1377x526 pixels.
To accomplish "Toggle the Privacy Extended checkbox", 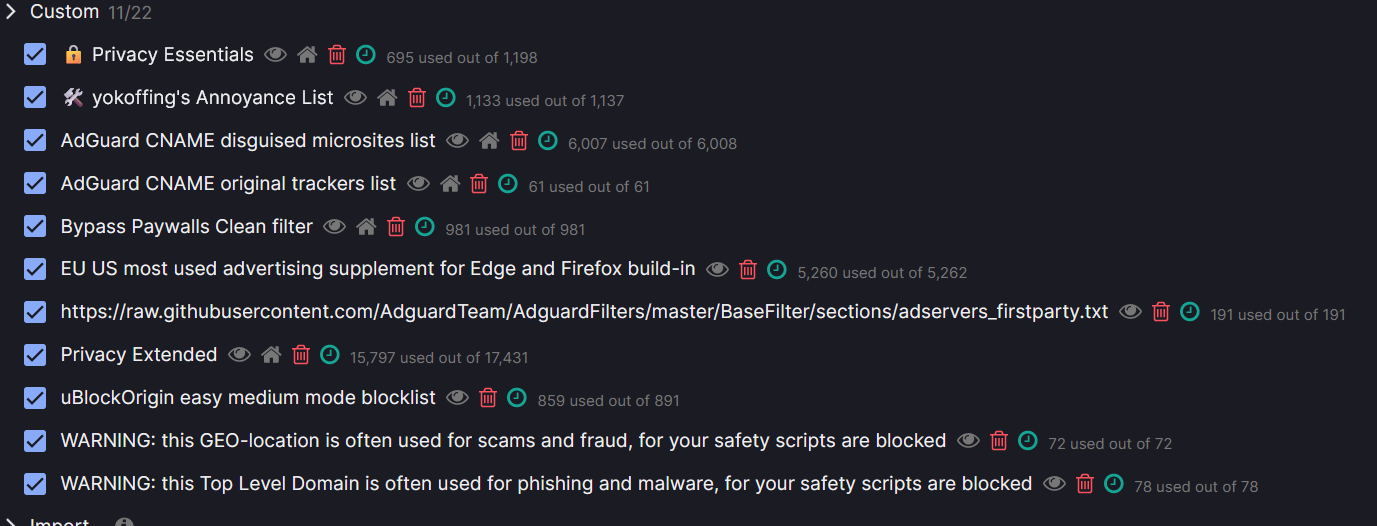I will 35,355.
